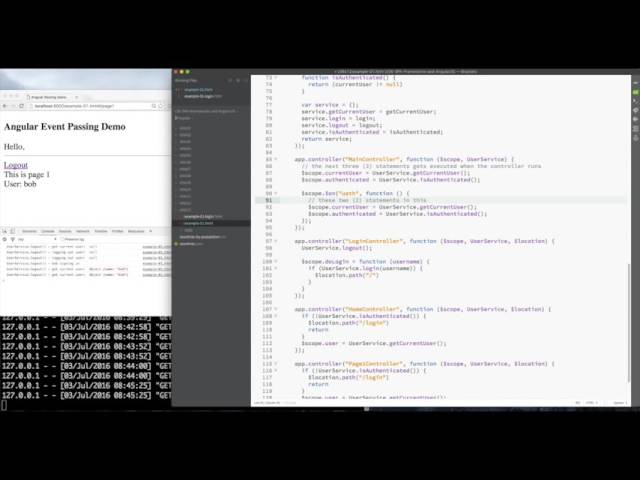Toggle the DevTools device mode icon
This screenshot has width=640, height=480.
13,231
